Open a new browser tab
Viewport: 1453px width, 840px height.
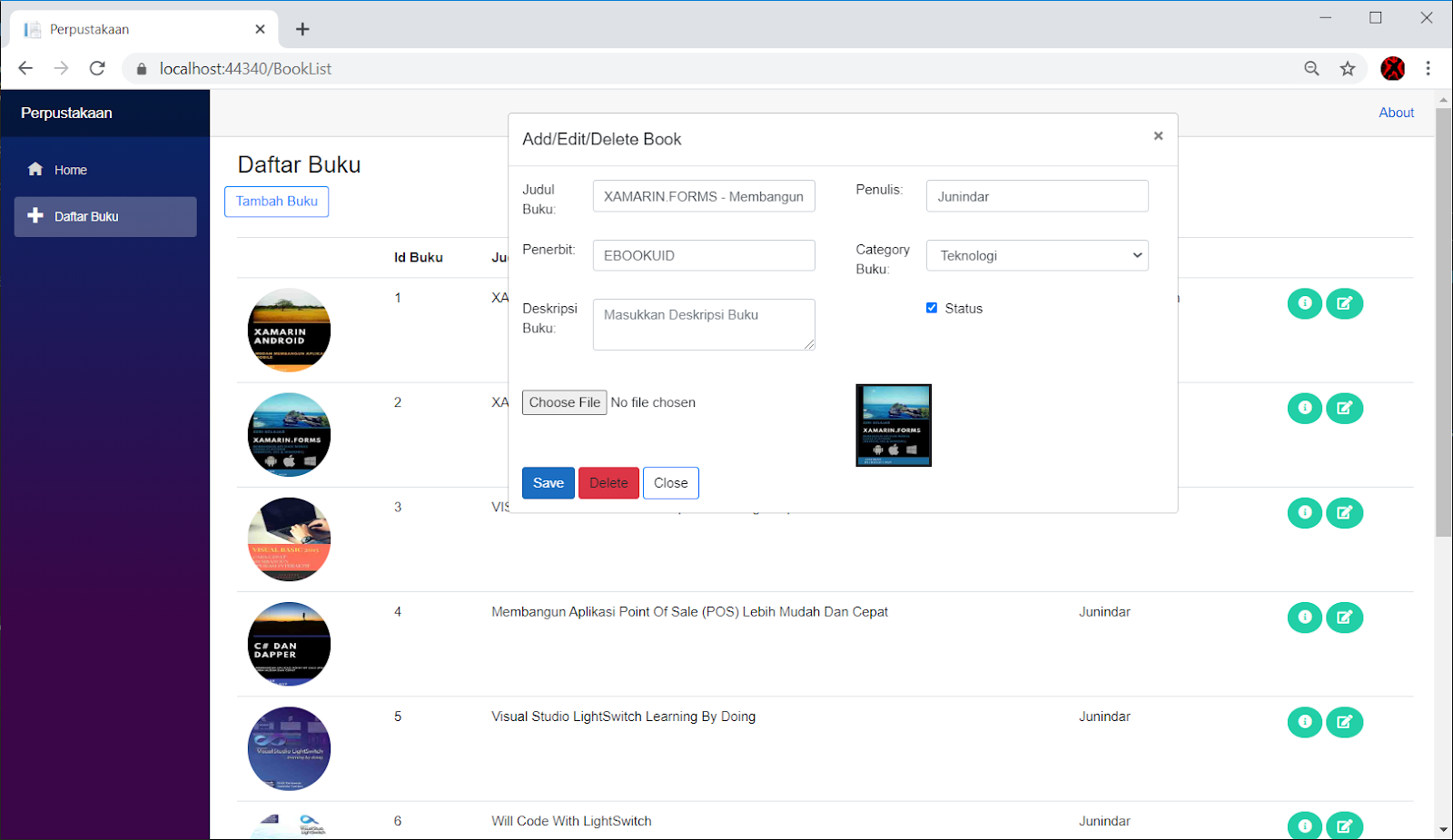pos(302,29)
